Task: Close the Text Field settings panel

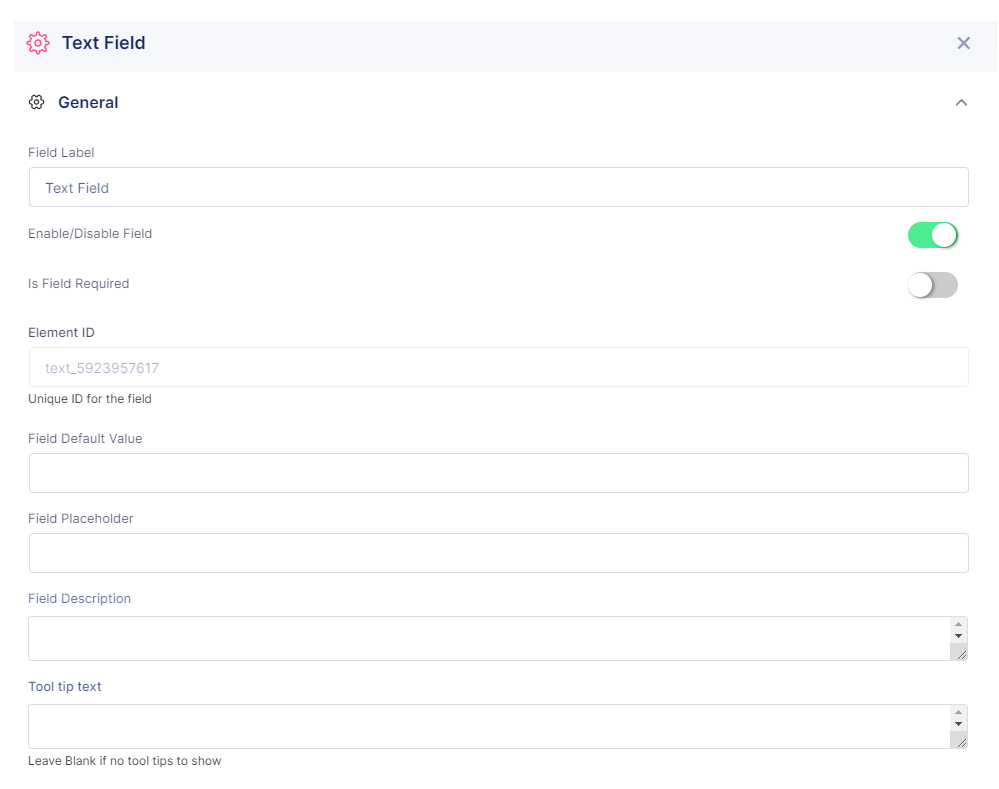Action: coord(963,43)
